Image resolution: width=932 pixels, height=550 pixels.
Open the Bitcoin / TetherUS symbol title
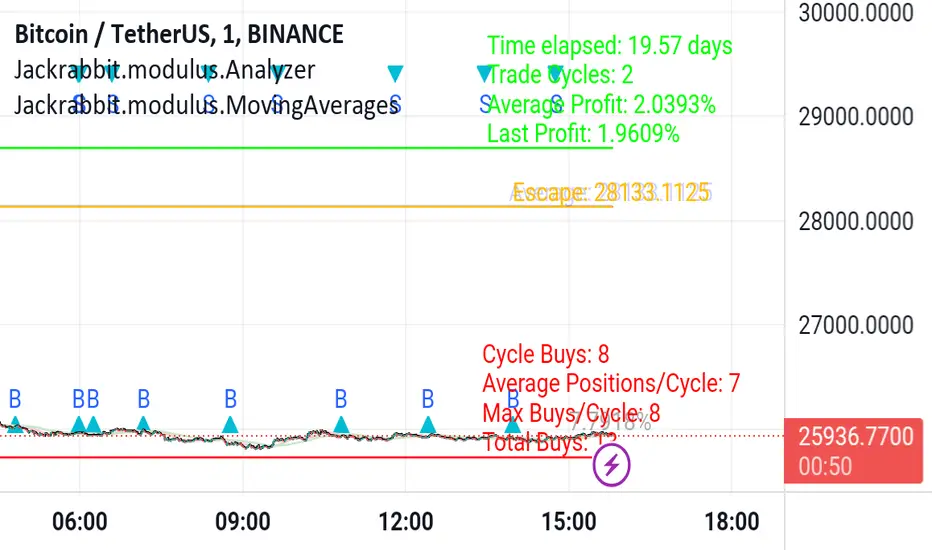[179, 35]
